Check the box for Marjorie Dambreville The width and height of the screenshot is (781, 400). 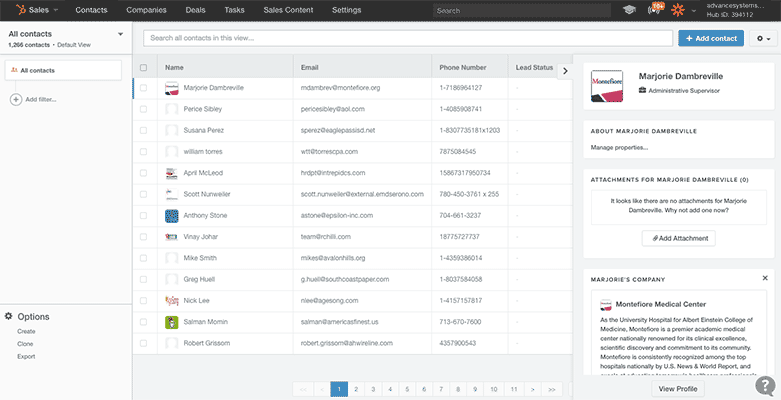[x=143, y=88]
